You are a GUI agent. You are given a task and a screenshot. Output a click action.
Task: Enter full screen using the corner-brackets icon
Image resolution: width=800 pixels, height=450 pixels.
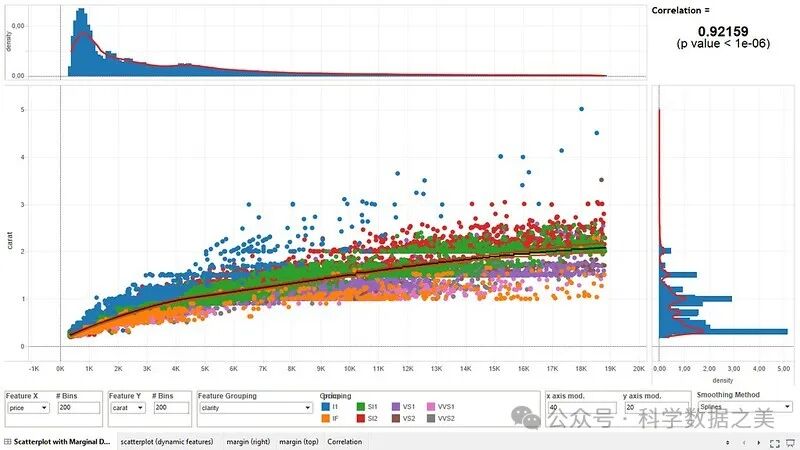(x=773, y=442)
